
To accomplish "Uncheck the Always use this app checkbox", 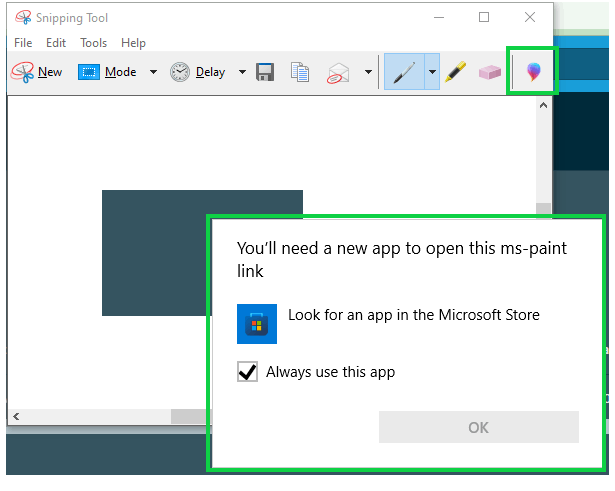I will tap(247, 371).
